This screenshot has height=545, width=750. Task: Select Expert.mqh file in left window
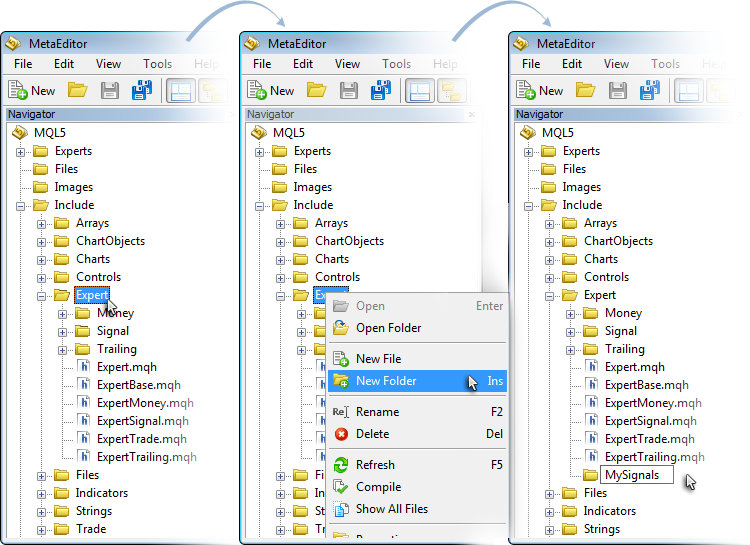[x=127, y=367]
